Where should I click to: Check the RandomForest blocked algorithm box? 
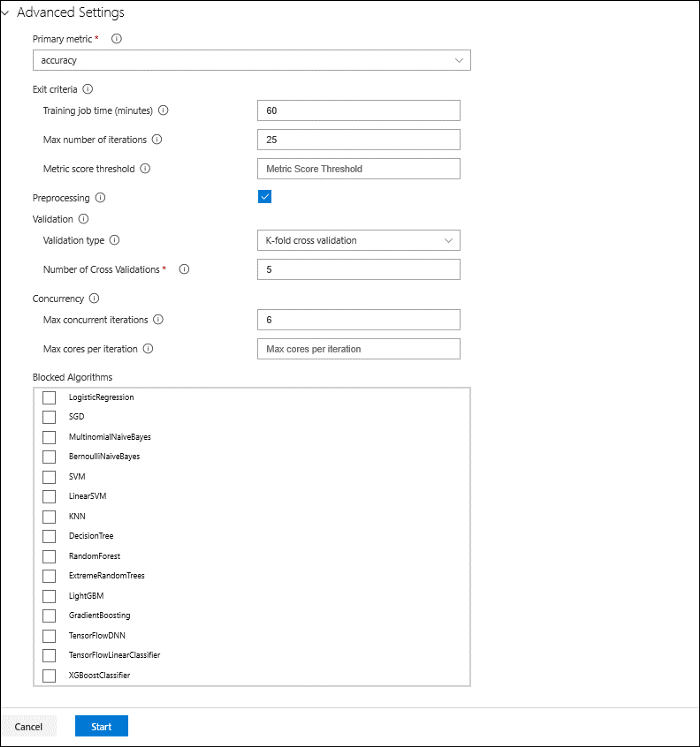[49, 556]
